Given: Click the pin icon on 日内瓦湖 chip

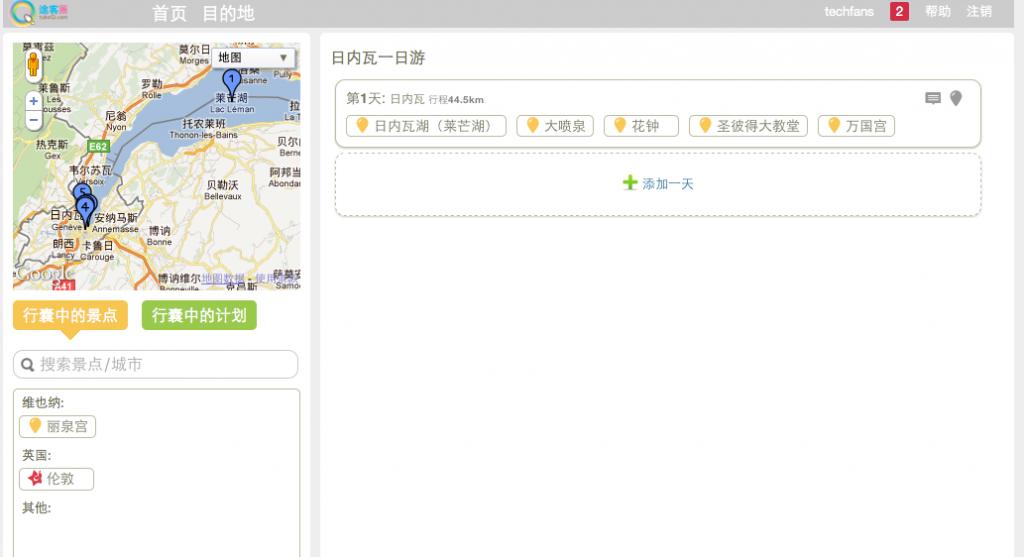Looking at the screenshot, I should [362, 125].
